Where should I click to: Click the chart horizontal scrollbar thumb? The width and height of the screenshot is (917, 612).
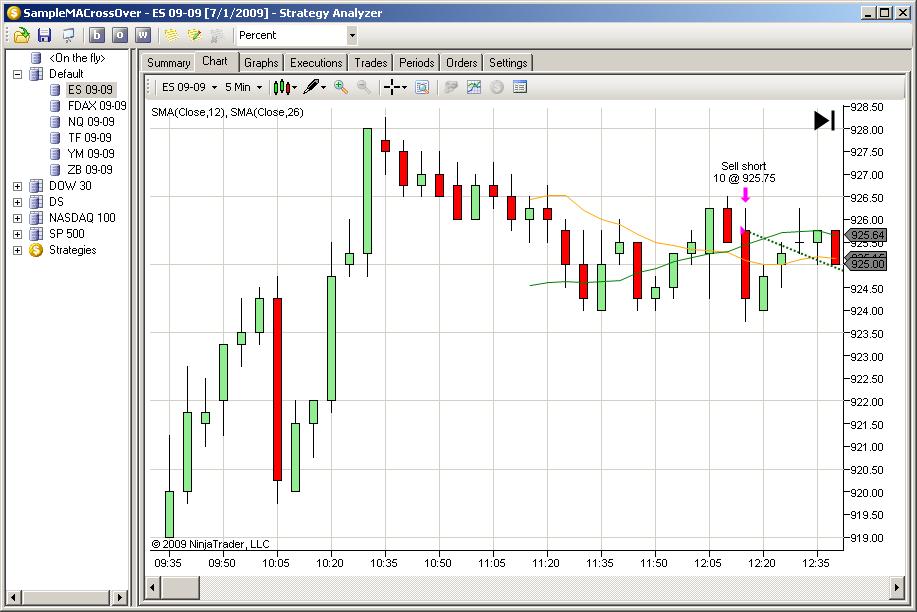point(180,587)
